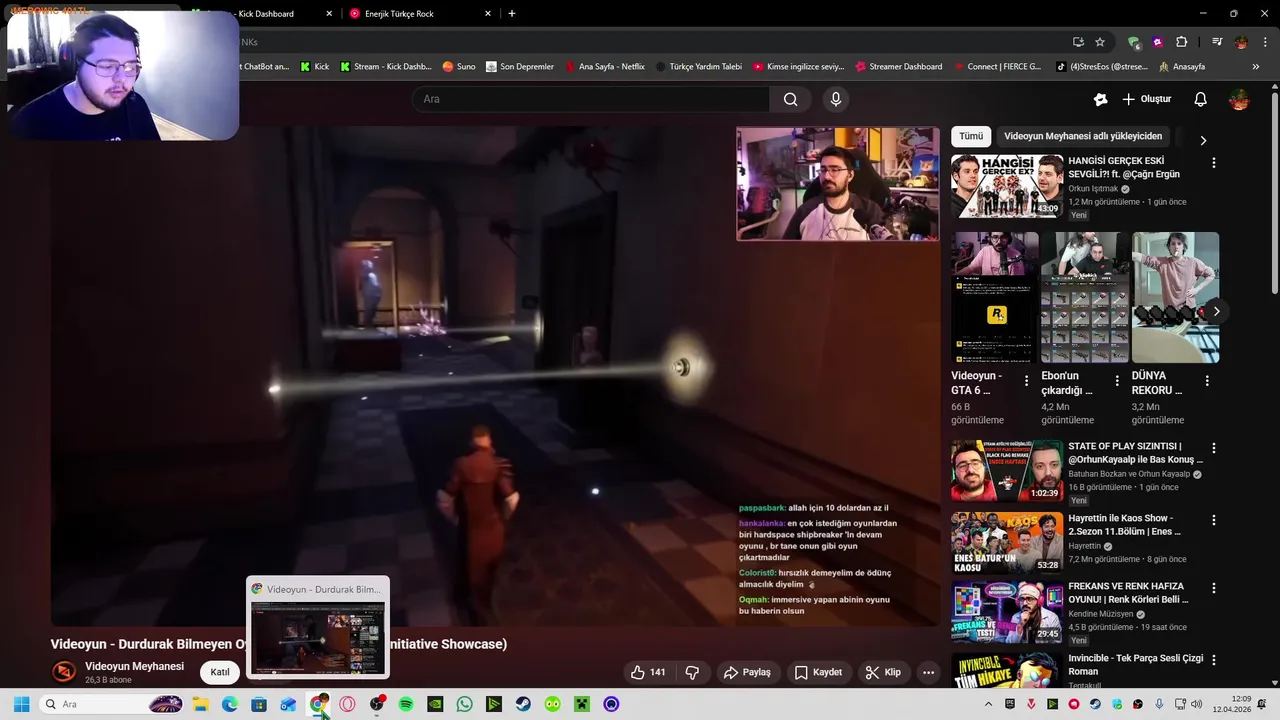Open options menu for HANGİSİ GERÇEK ESKİ SEVGİLİ video
Viewport: 1280px width, 720px height.
[1214, 162]
